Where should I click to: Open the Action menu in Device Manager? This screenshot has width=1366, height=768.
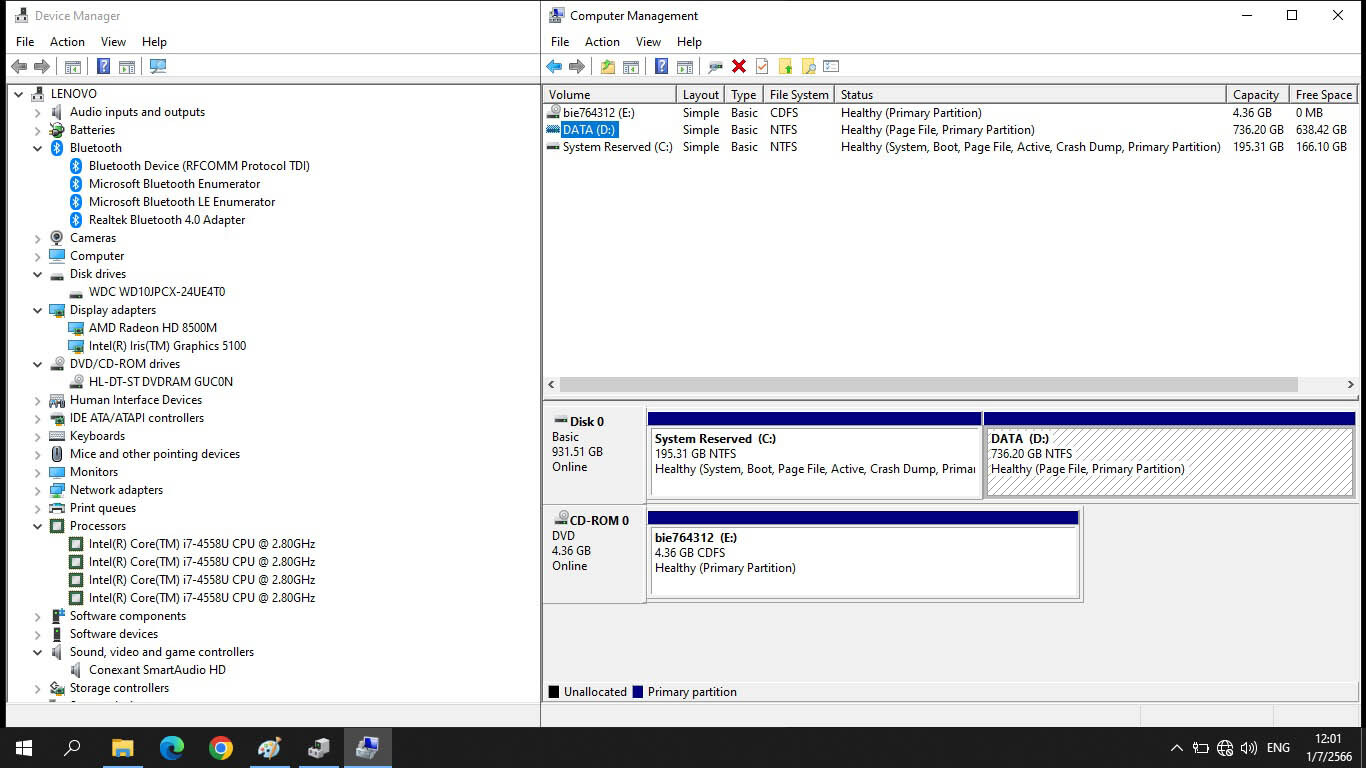(x=67, y=42)
